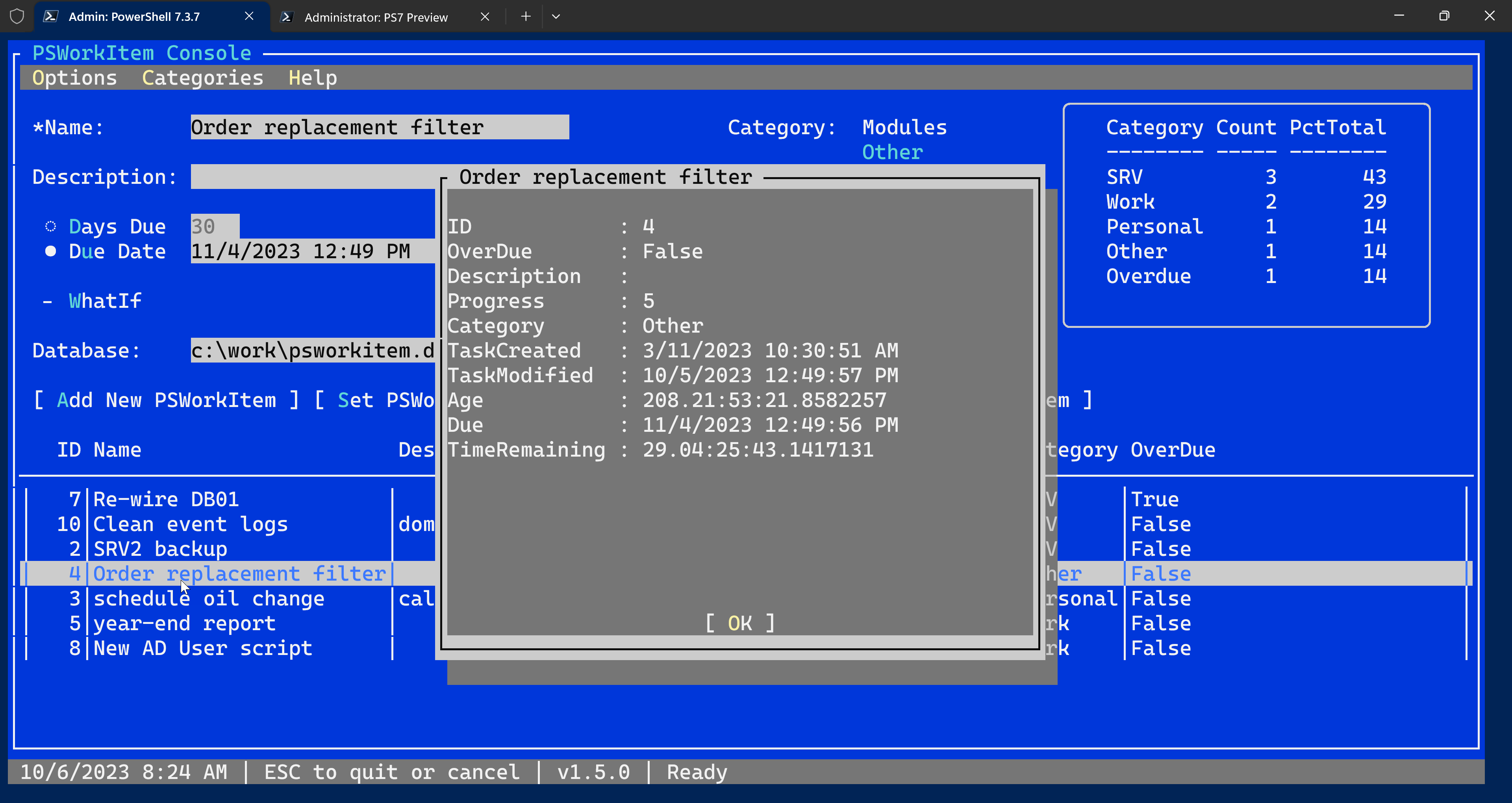Screen dimensions: 1512x803
Task: Click PowerShell icon on PS7 Preview tab
Action: pos(286,17)
